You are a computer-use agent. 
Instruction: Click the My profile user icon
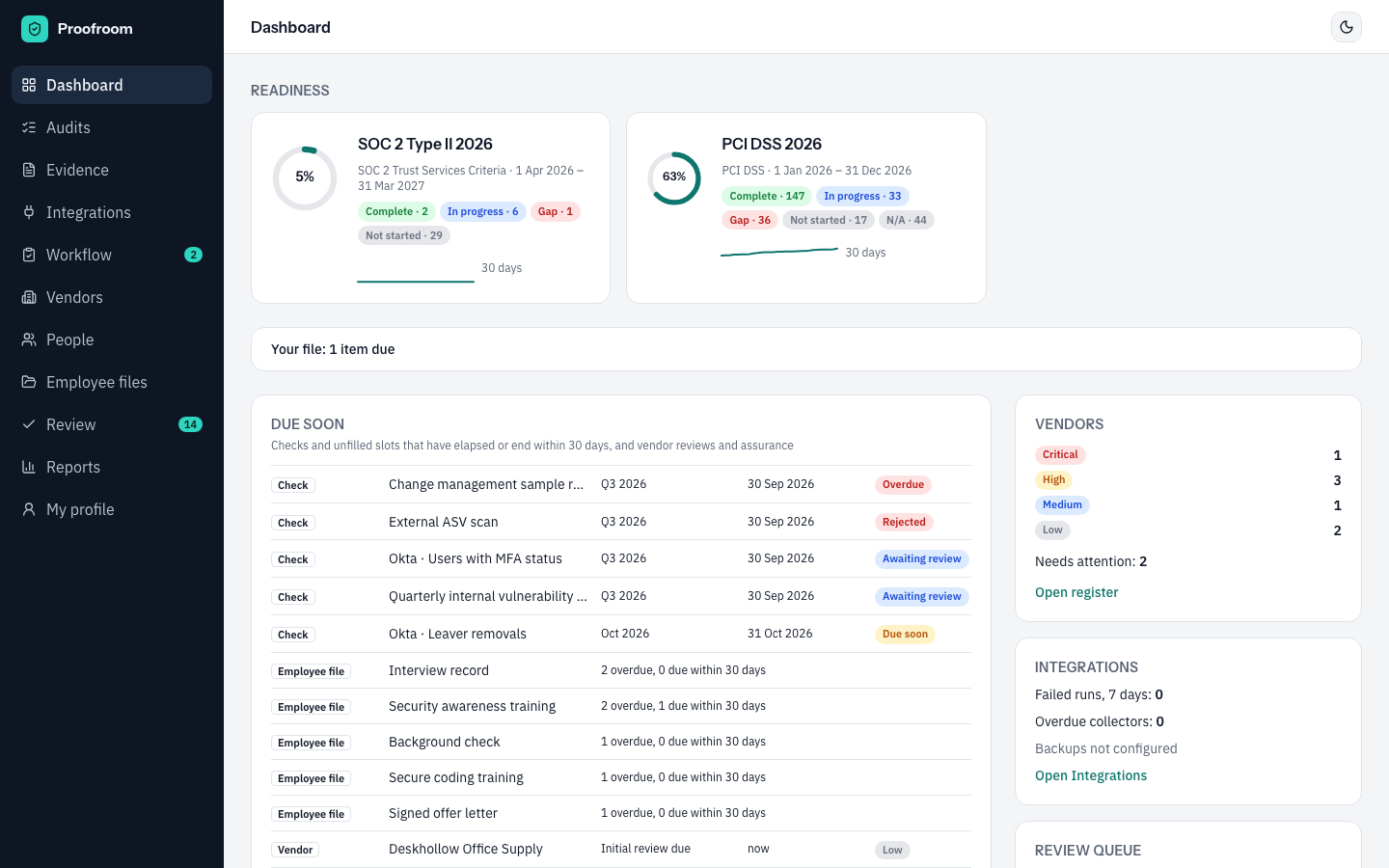tap(29, 509)
